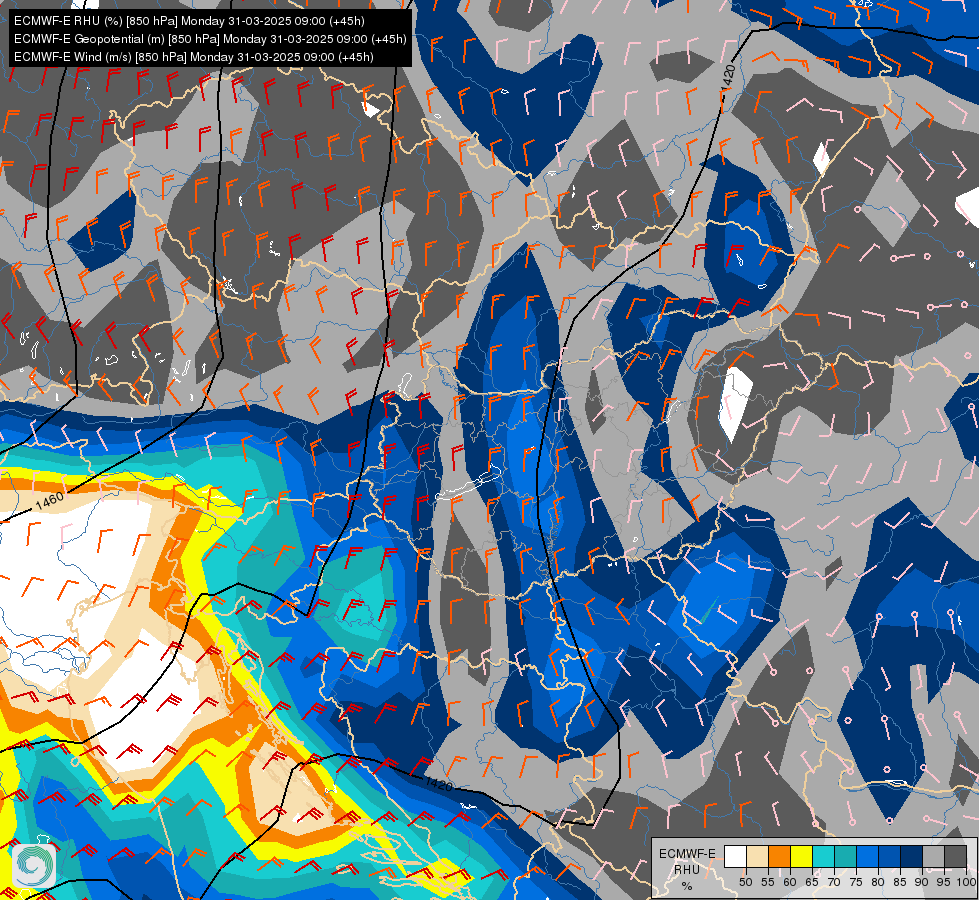Pick the orange legend swatch between 55 and 60
979x900 pixels.
(x=779, y=856)
